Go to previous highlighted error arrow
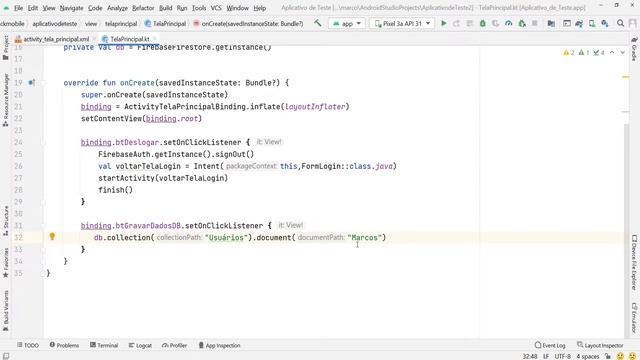Screen dimensions: 640x360 pos(612,53)
